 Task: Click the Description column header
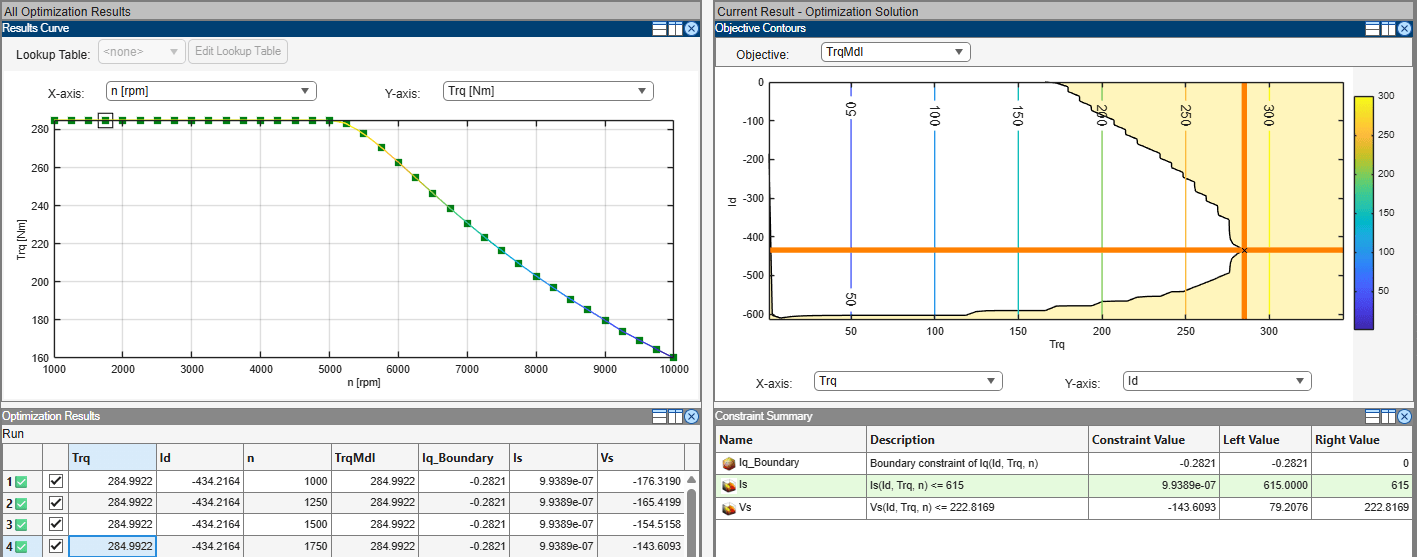[977, 440]
